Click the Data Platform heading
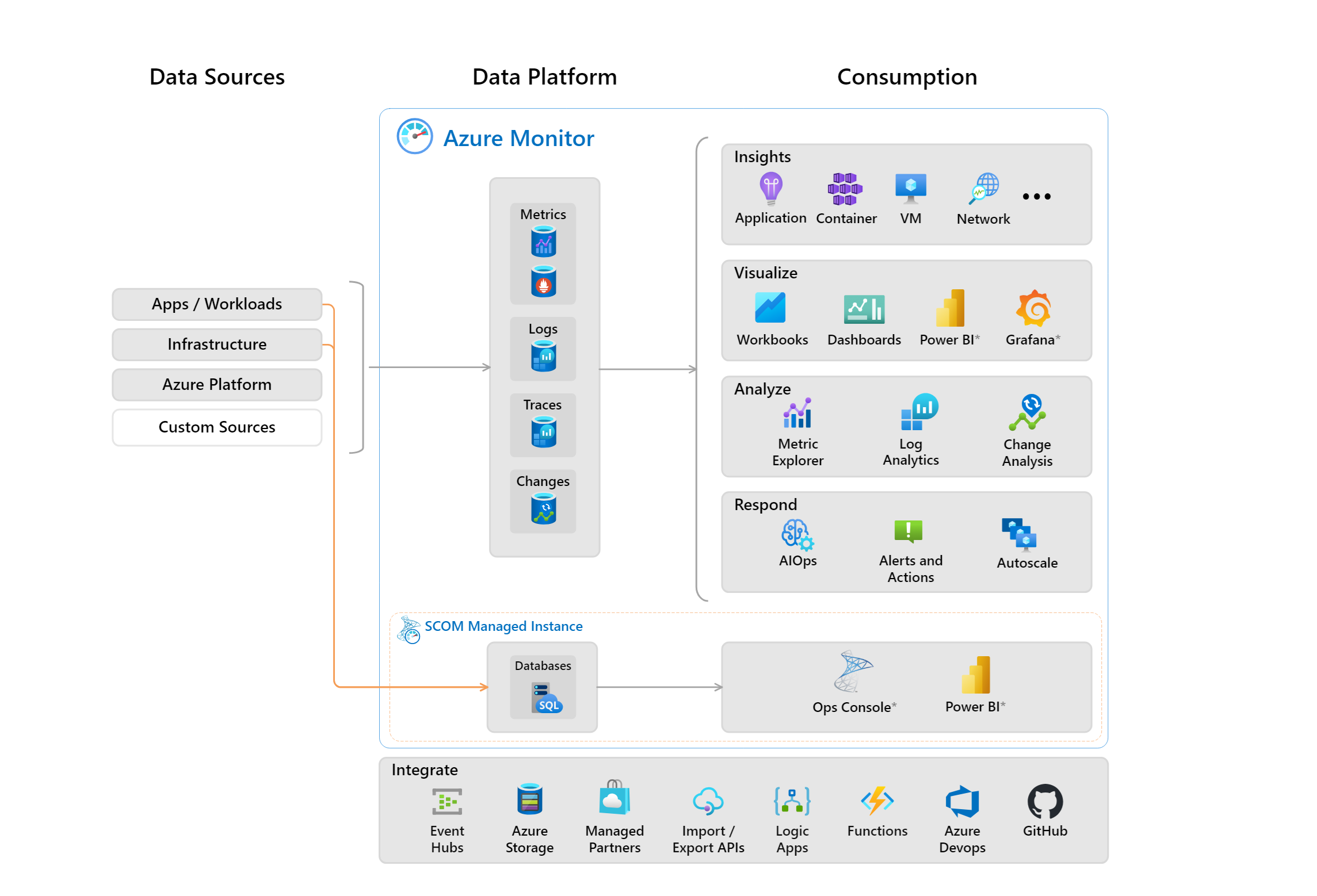The height and width of the screenshot is (896, 1317). [x=544, y=77]
